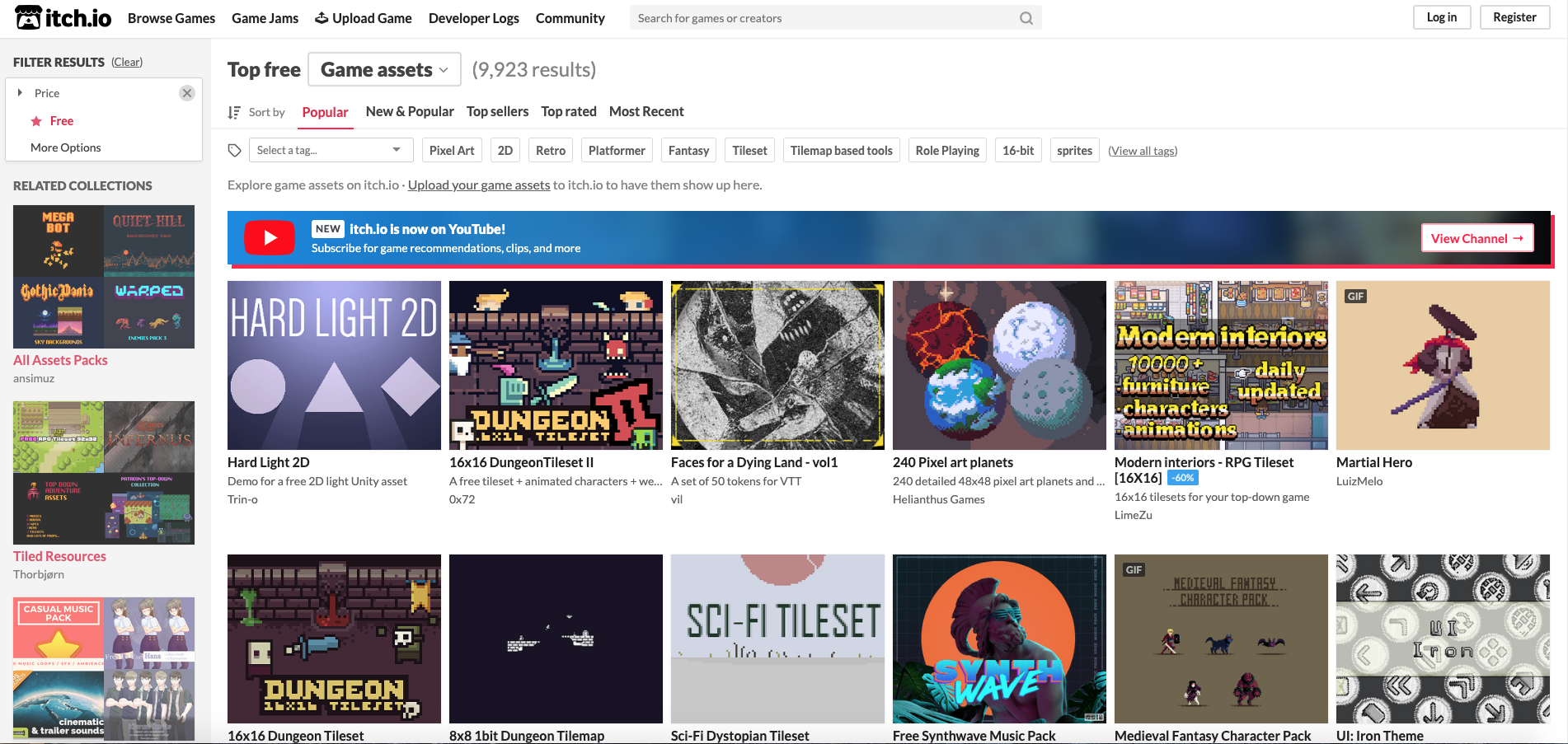Open Community page
The height and width of the screenshot is (744, 1568).
[570, 18]
